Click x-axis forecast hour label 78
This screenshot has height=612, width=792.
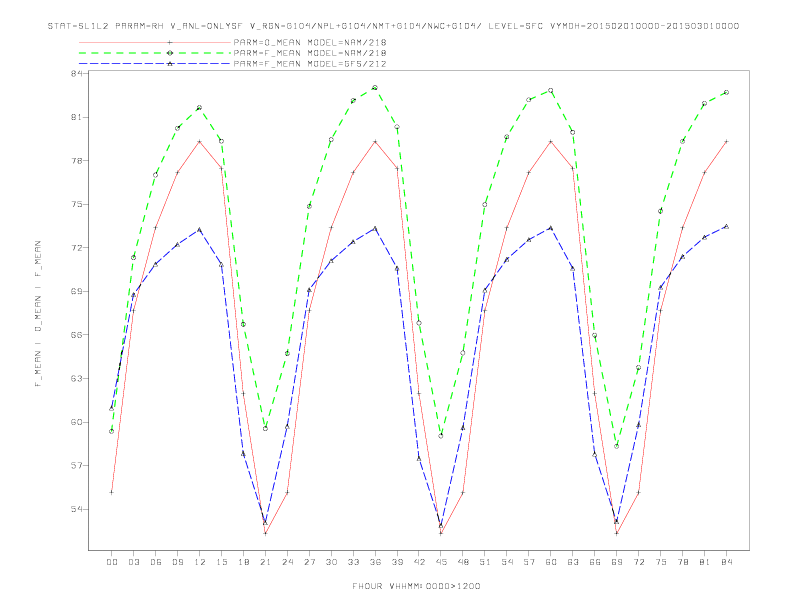click(682, 562)
